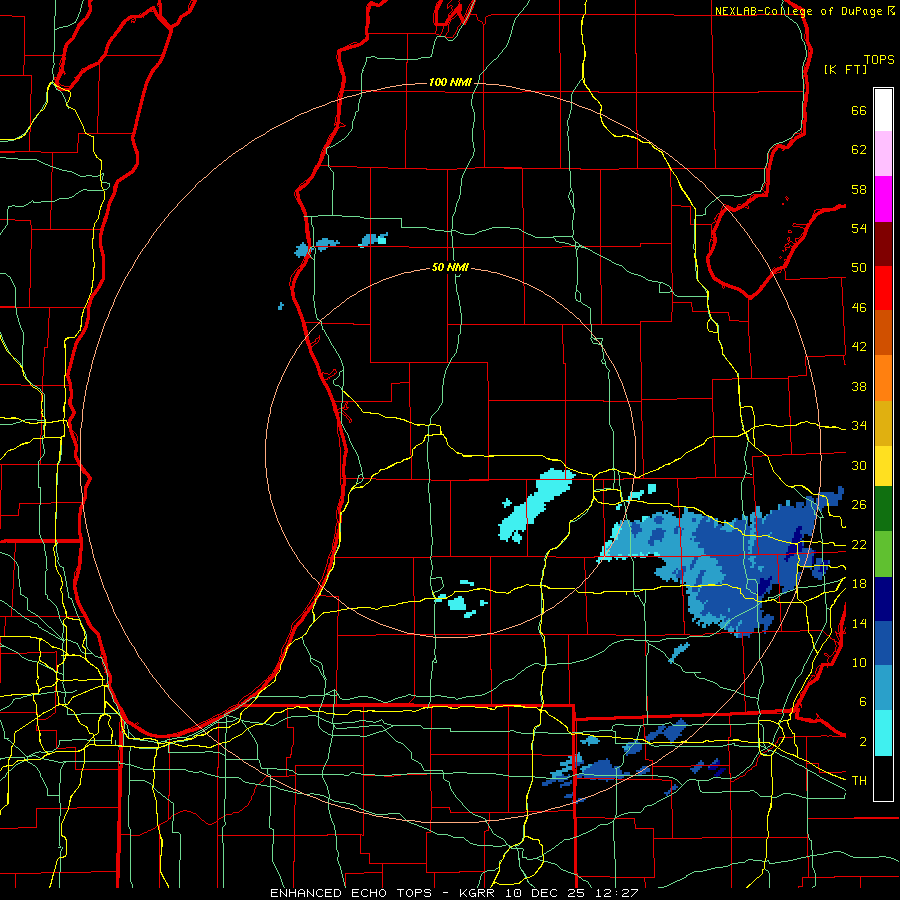
Task: Click the legend value '10'
Action: pyautogui.click(x=859, y=663)
